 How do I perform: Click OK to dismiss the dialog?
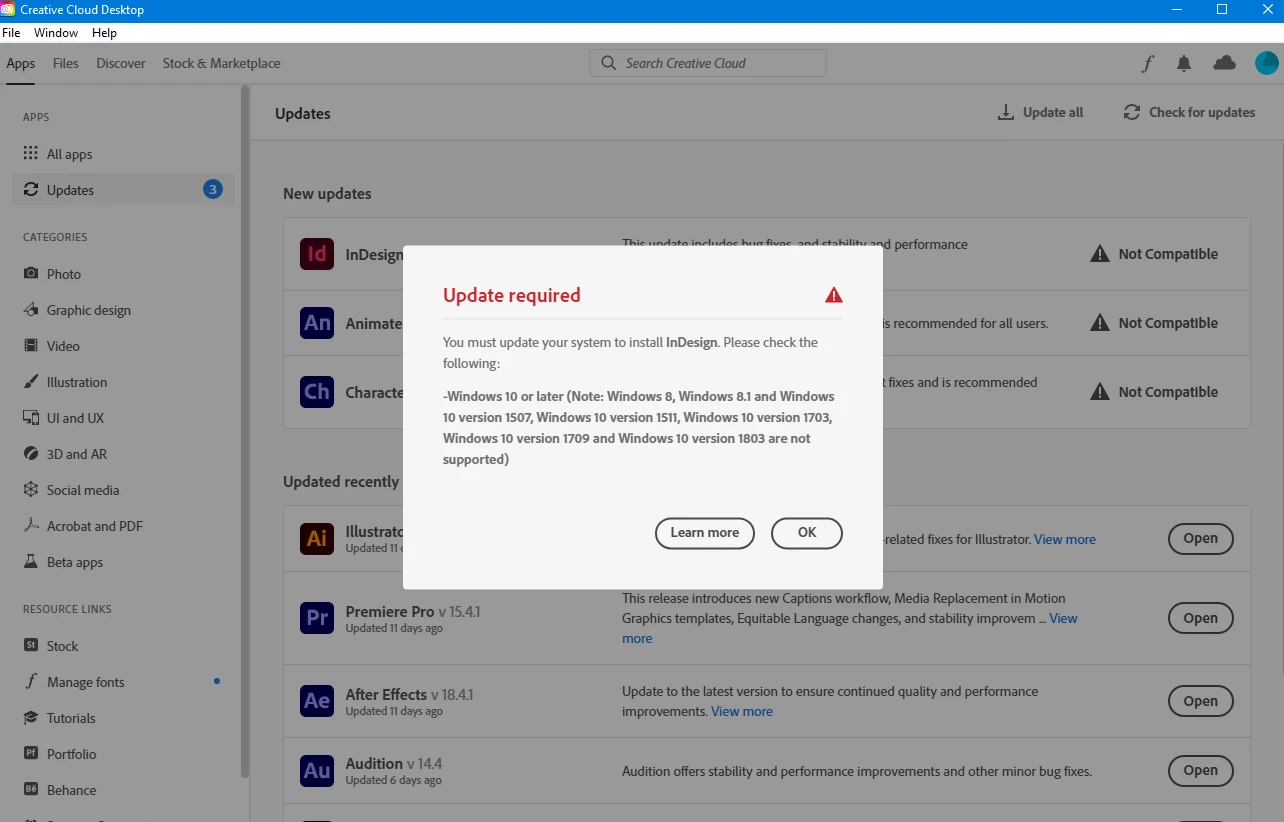(x=807, y=533)
